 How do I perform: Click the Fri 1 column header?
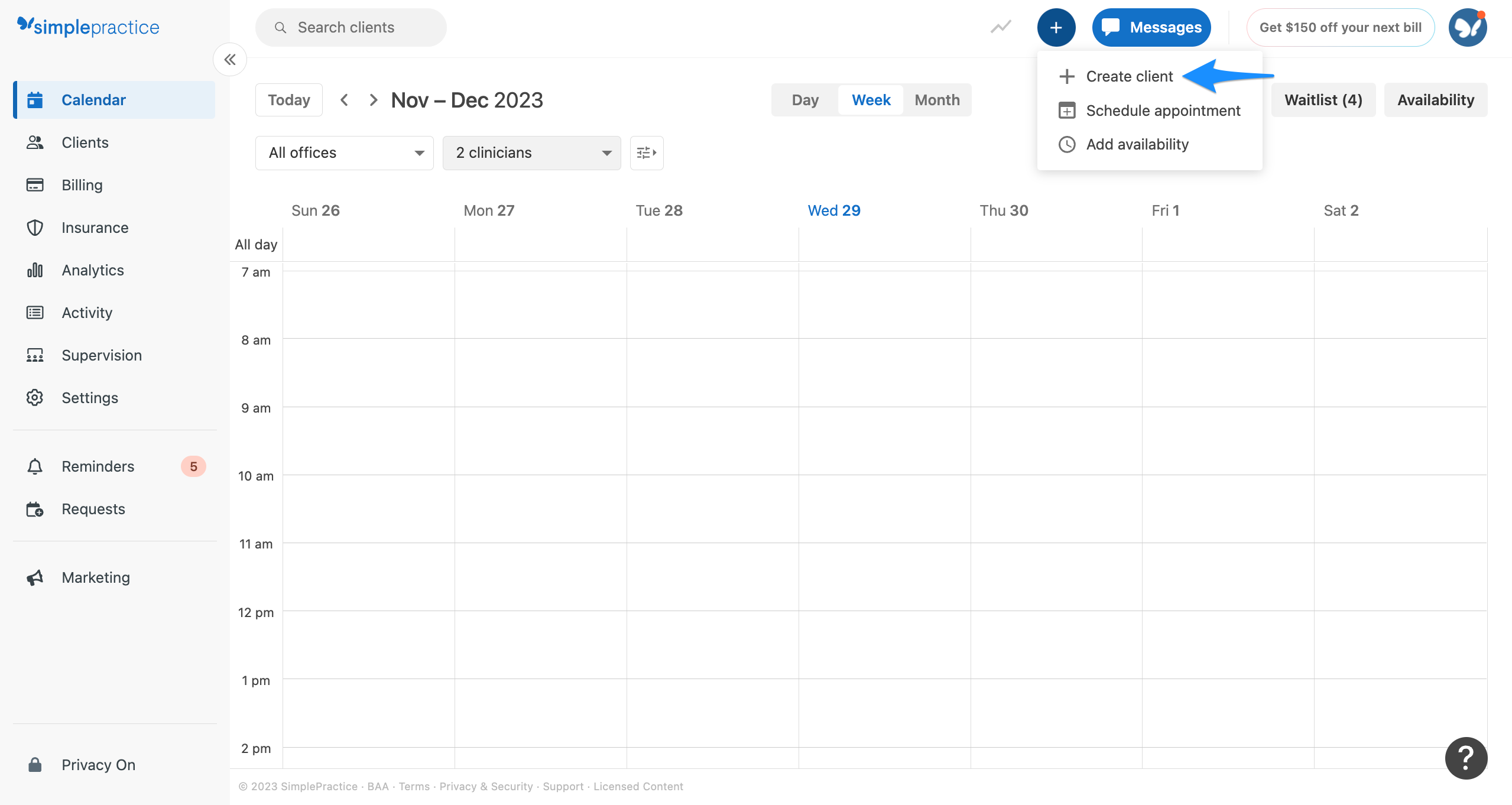pos(1166,210)
